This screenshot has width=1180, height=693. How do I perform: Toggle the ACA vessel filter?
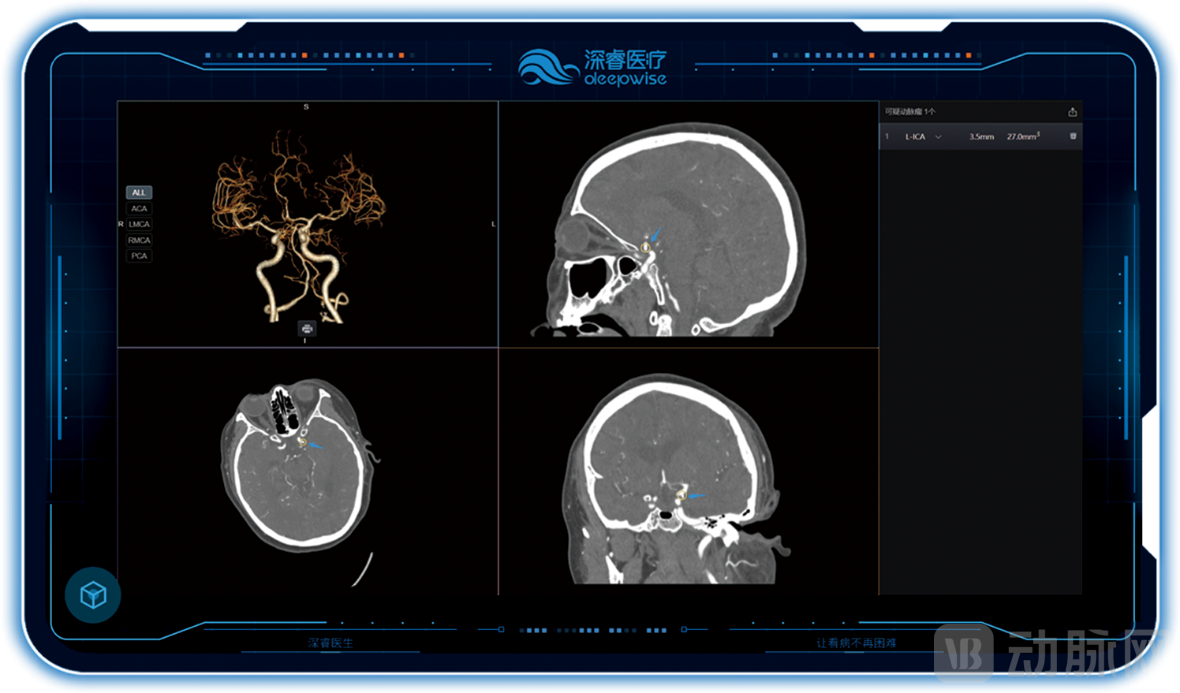139,208
